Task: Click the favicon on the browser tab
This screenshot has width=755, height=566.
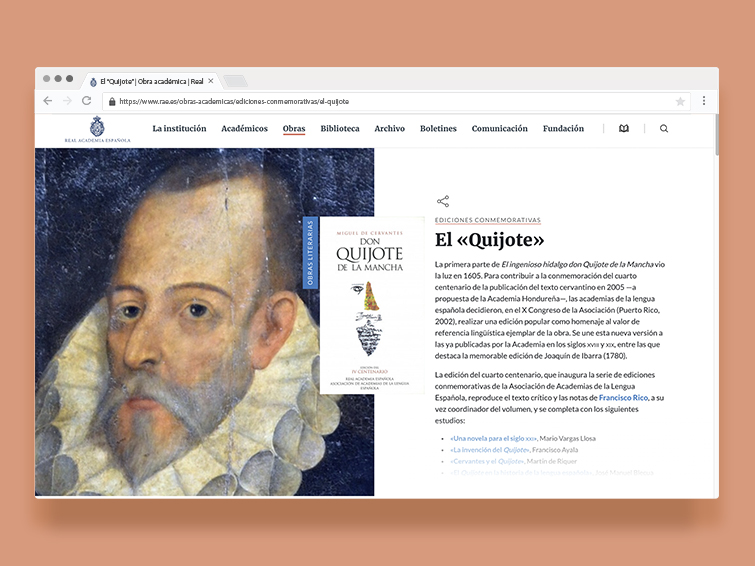Action: (x=93, y=82)
